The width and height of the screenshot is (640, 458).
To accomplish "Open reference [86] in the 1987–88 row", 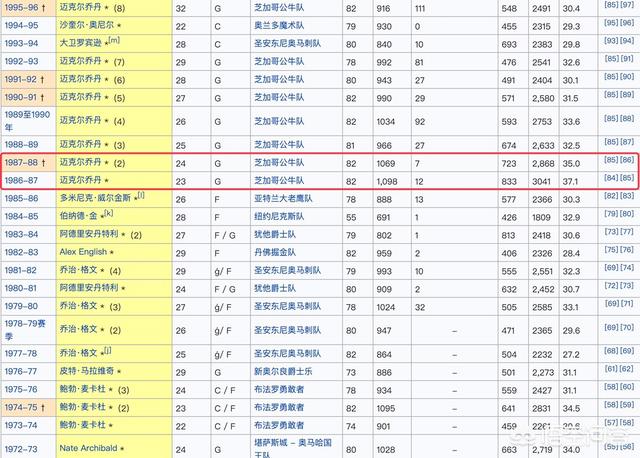I will pyautogui.click(x=627, y=160).
